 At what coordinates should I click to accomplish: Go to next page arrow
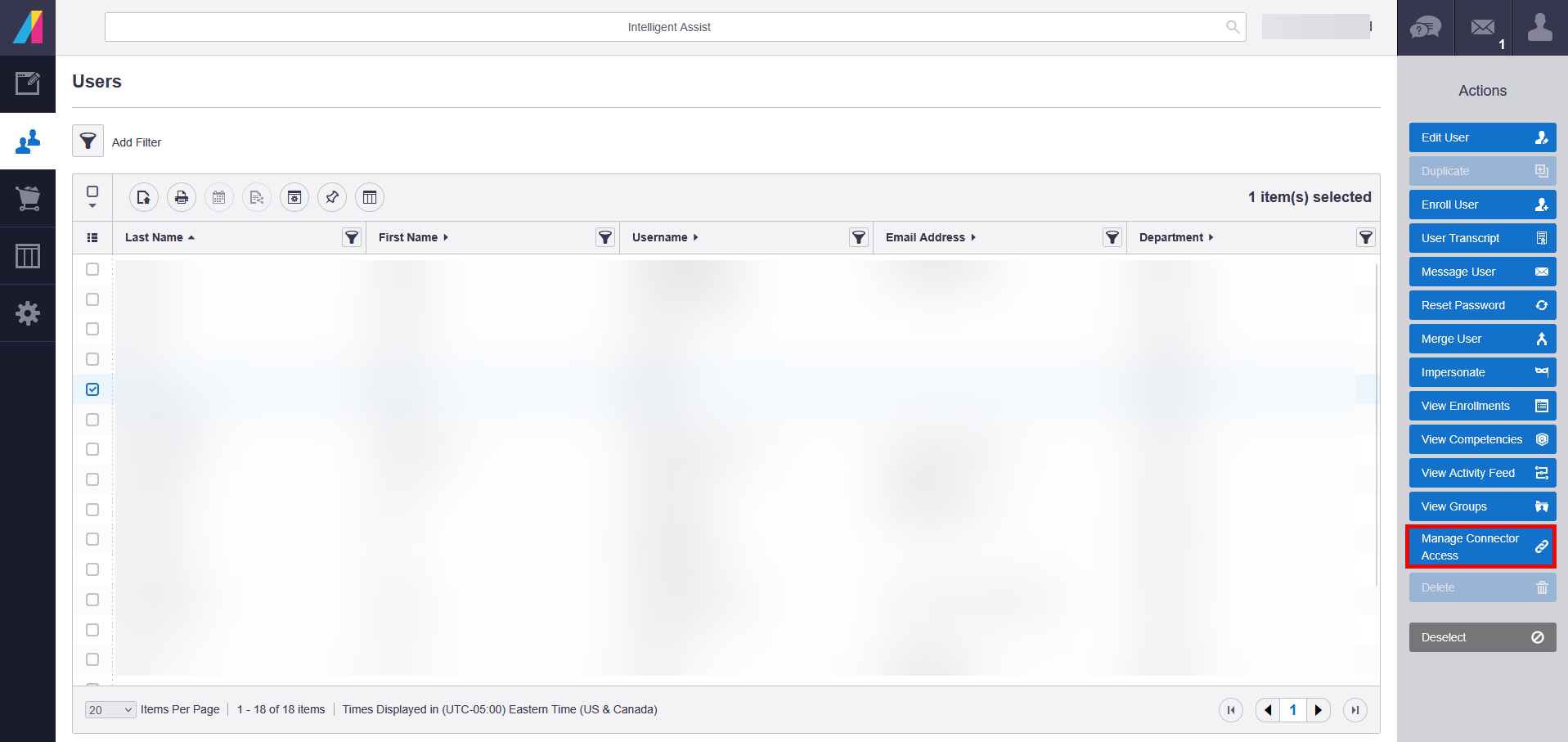click(1318, 710)
